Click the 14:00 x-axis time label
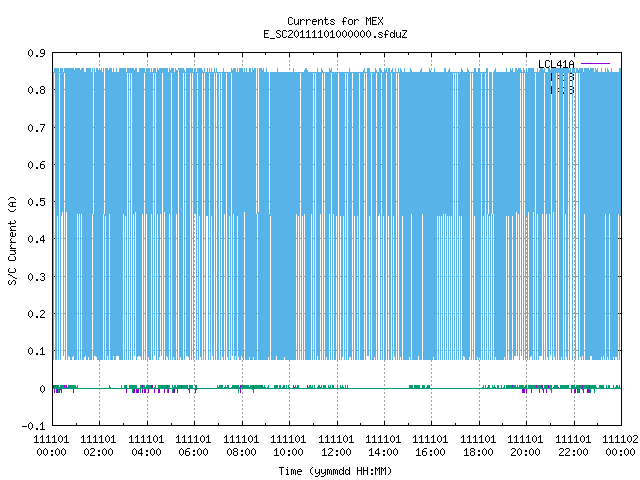640x480 pixels. coord(383,452)
